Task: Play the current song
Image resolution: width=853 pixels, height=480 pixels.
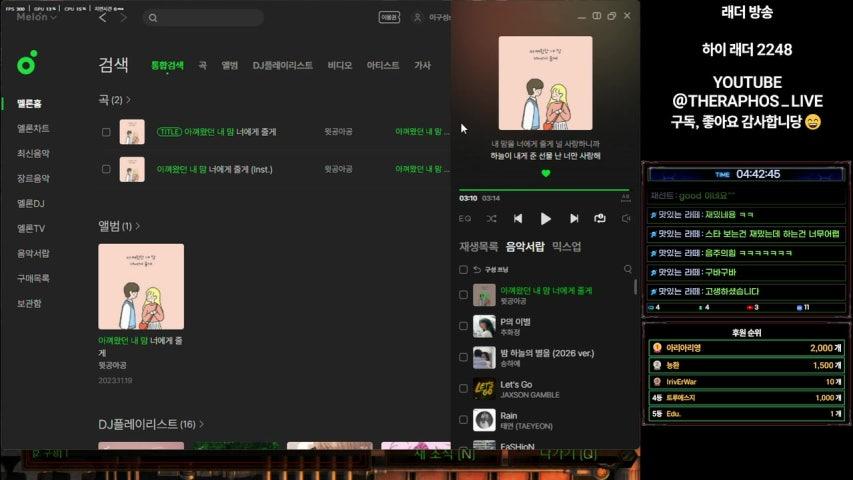Action: pos(546,218)
